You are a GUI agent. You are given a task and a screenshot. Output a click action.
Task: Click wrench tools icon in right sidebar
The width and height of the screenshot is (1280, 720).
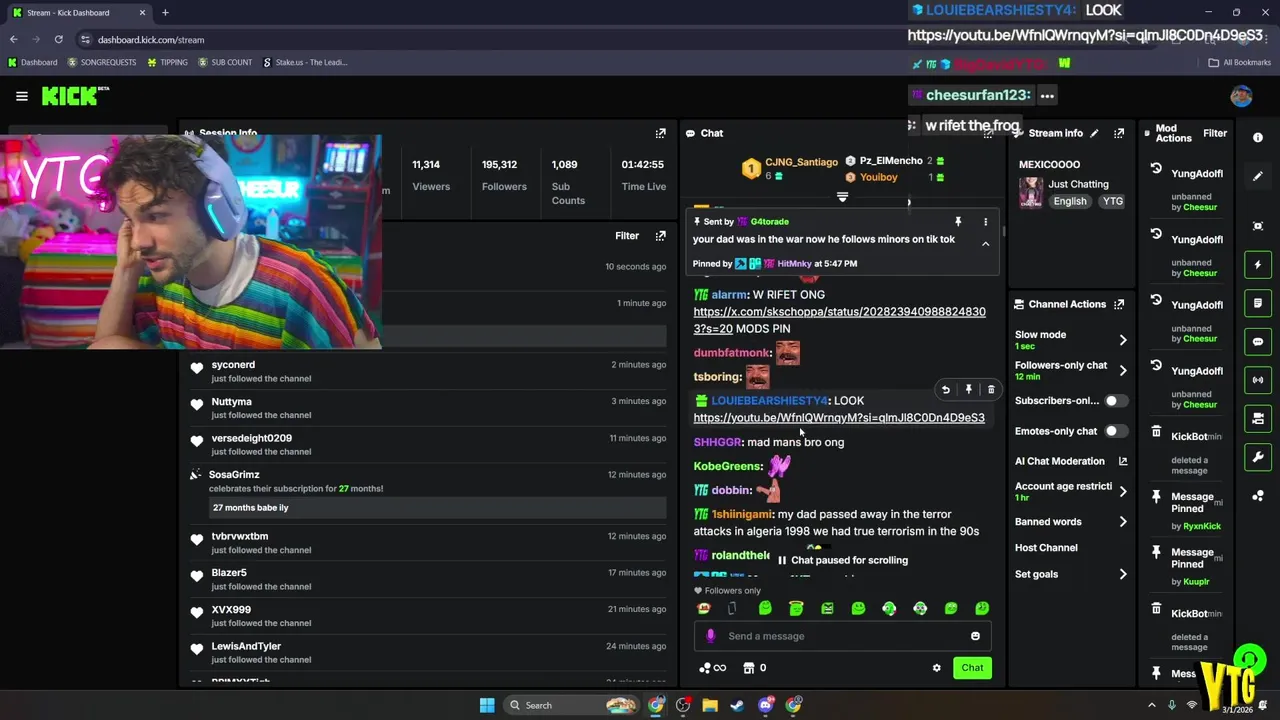[x=1258, y=457]
